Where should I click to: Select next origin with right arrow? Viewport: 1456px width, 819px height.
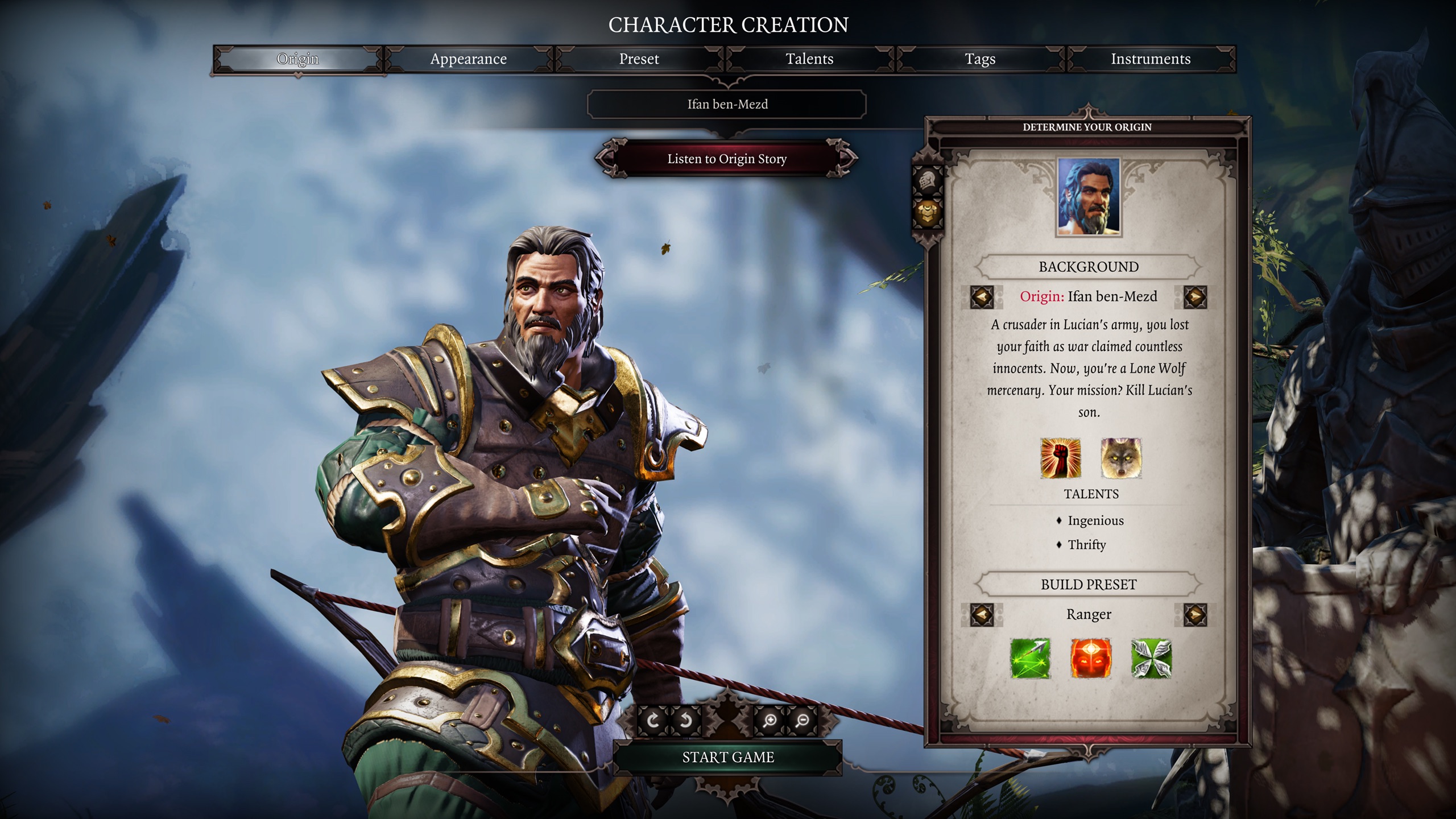click(1194, 296)
